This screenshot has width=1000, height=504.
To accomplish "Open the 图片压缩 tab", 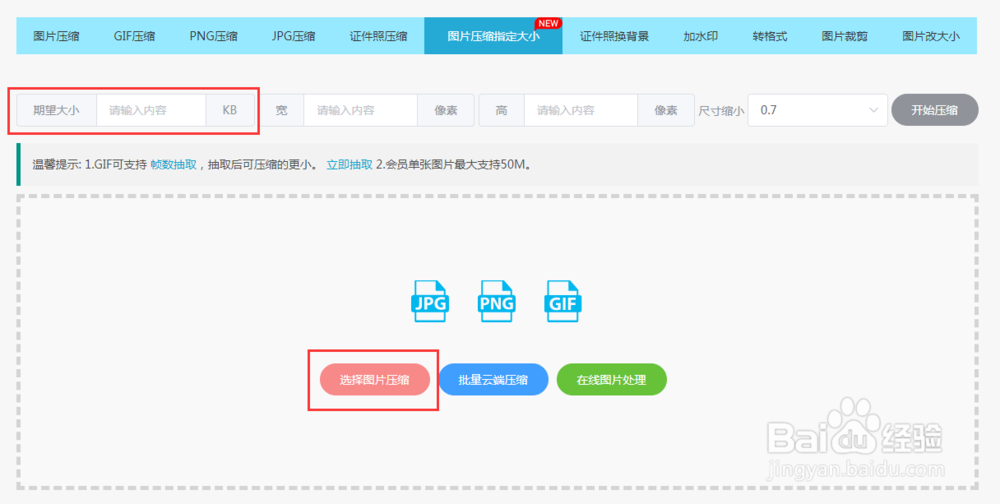I will 56,36.
